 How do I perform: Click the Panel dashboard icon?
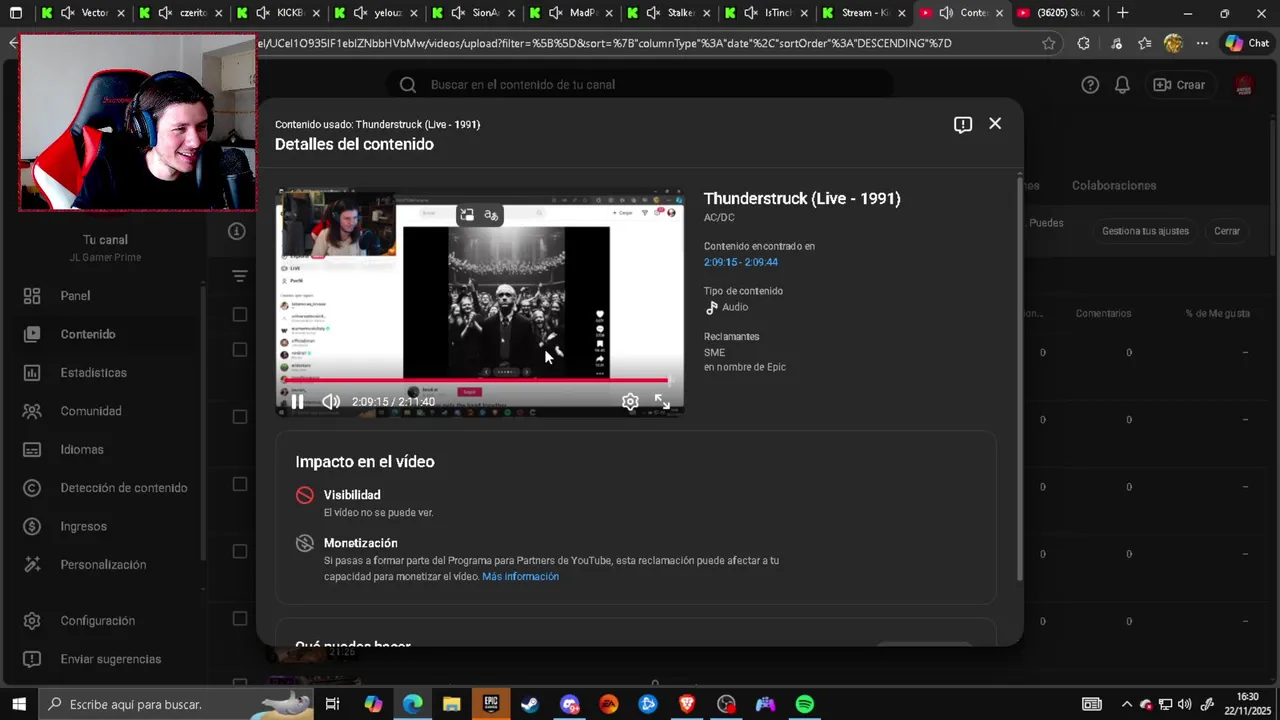pos(32,296)
